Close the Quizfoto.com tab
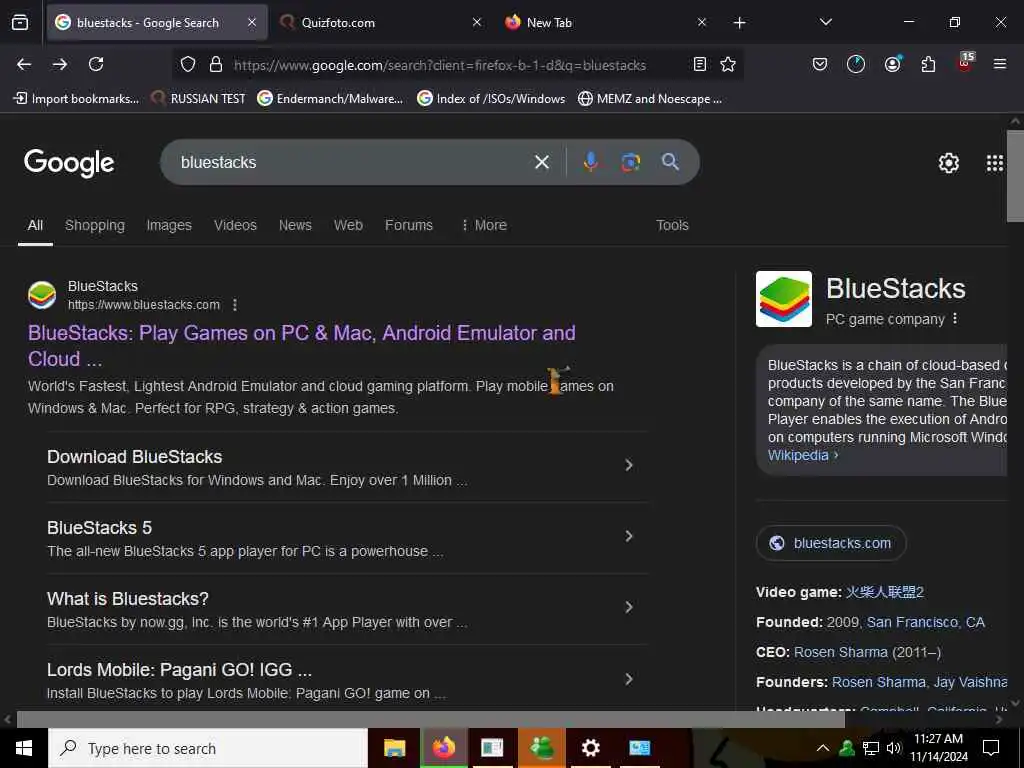 [x=477, y=22]
